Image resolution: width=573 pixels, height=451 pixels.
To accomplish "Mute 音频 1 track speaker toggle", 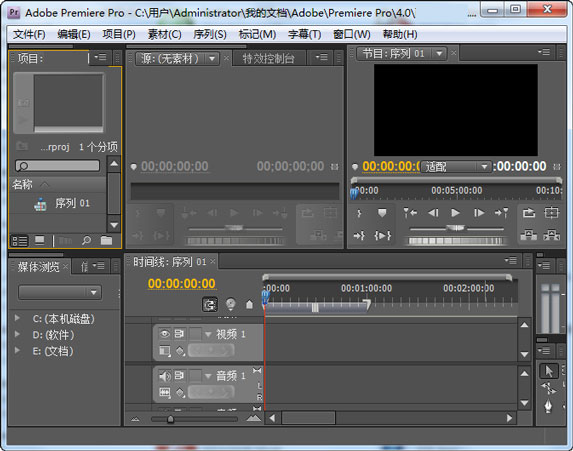I will (164, 375).
